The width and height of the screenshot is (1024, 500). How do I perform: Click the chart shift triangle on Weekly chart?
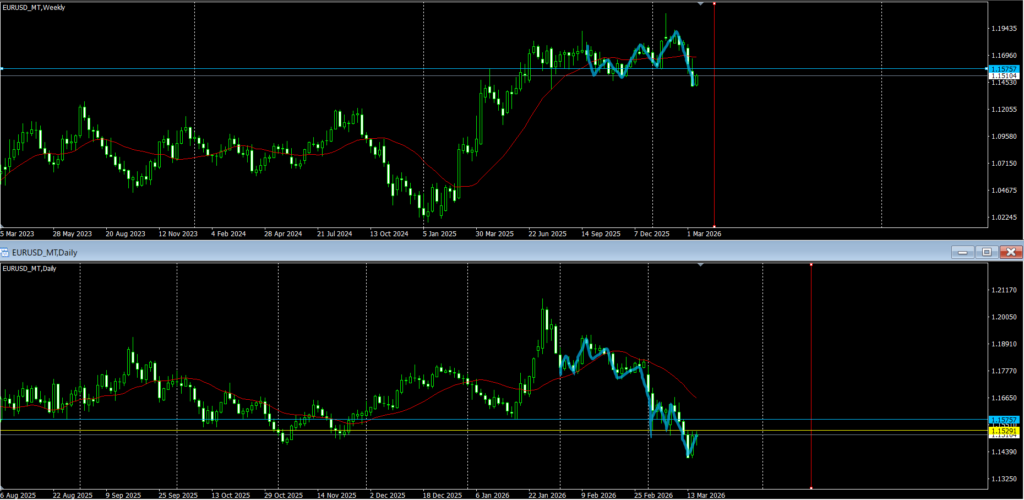pos(699,5)
